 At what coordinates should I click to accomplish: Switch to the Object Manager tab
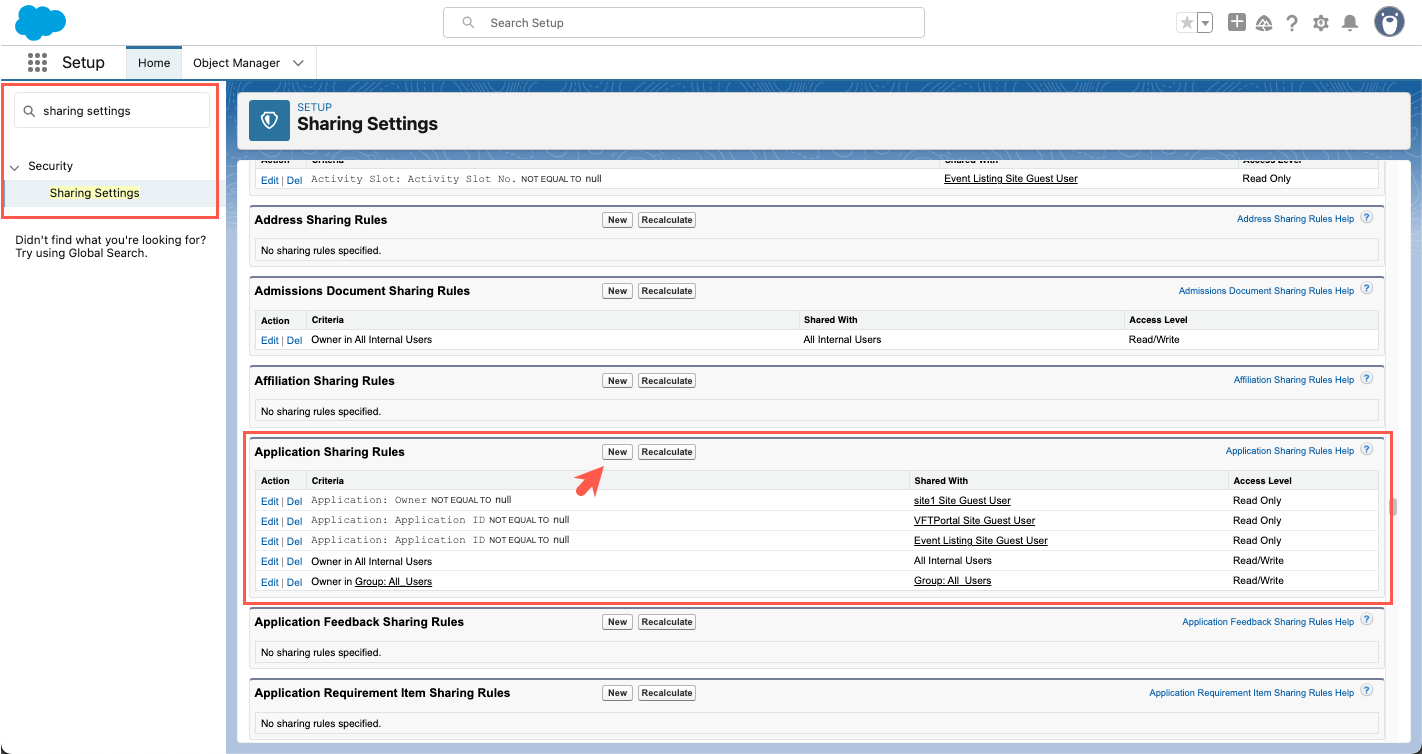tap(236, 63)
